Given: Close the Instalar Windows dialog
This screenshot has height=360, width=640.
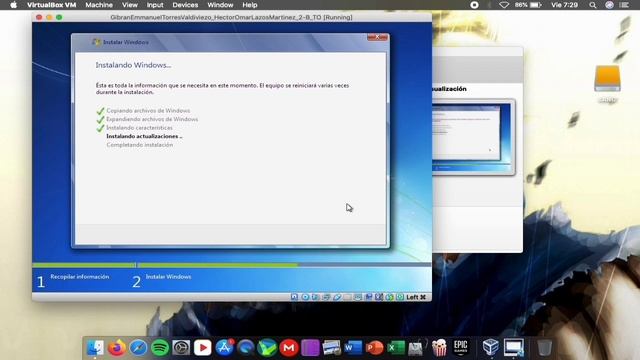Looking at the screenshot, I should [377, 37].
